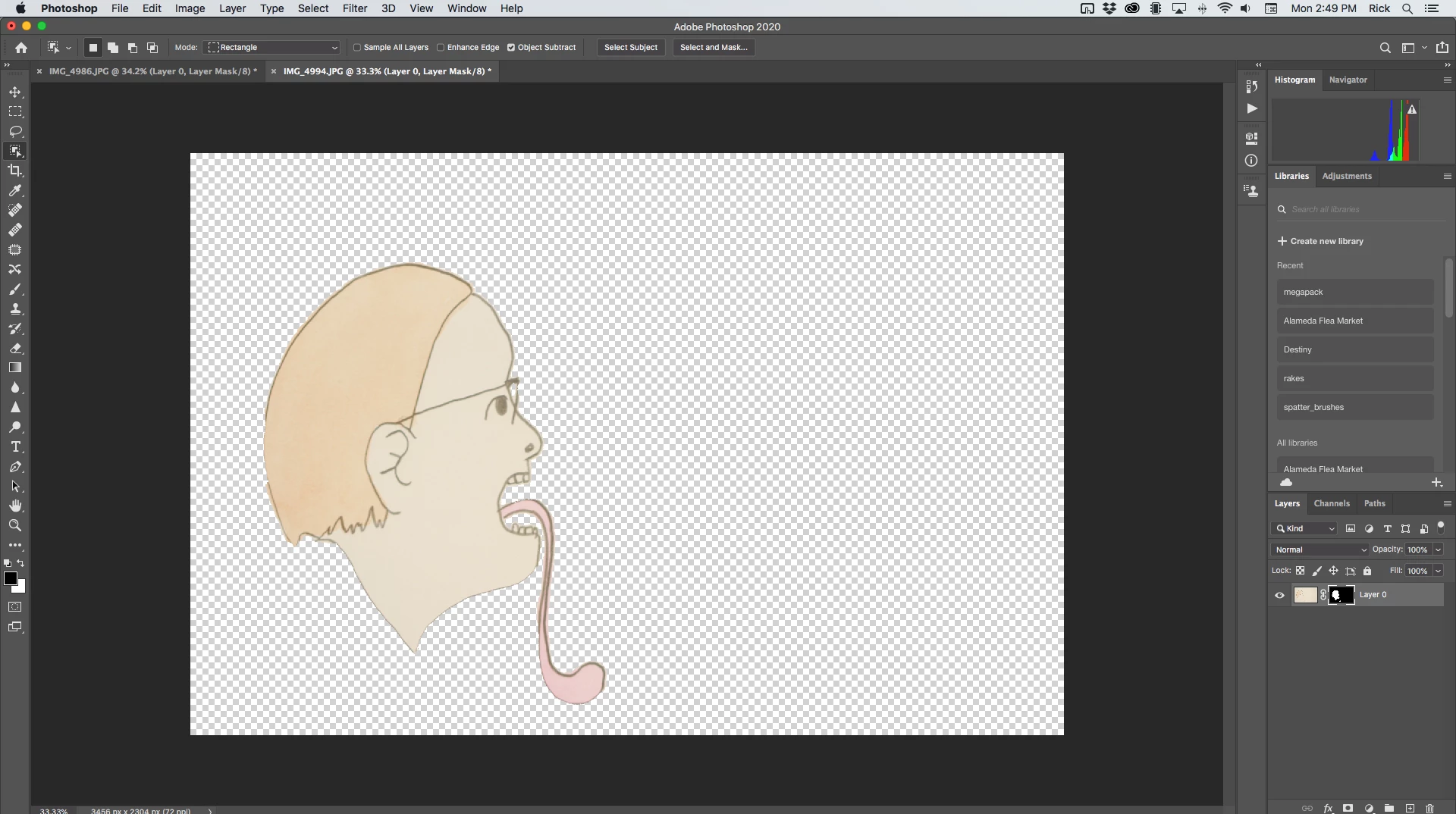The width and height of the screenshot is (1456, 814).
Task: Toggle Lock image pixels brush icon
Action: pyautogui.click(x=1316, y=571)
